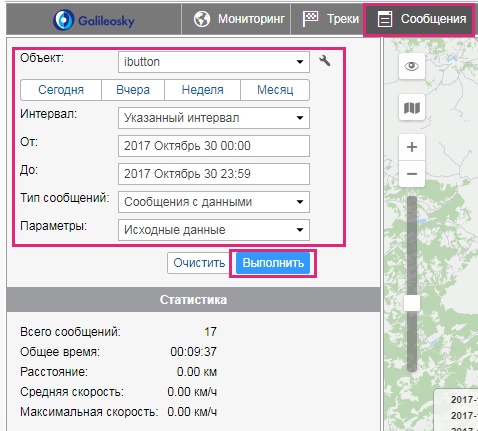Select the Неделя period button

tap(202, 90)
